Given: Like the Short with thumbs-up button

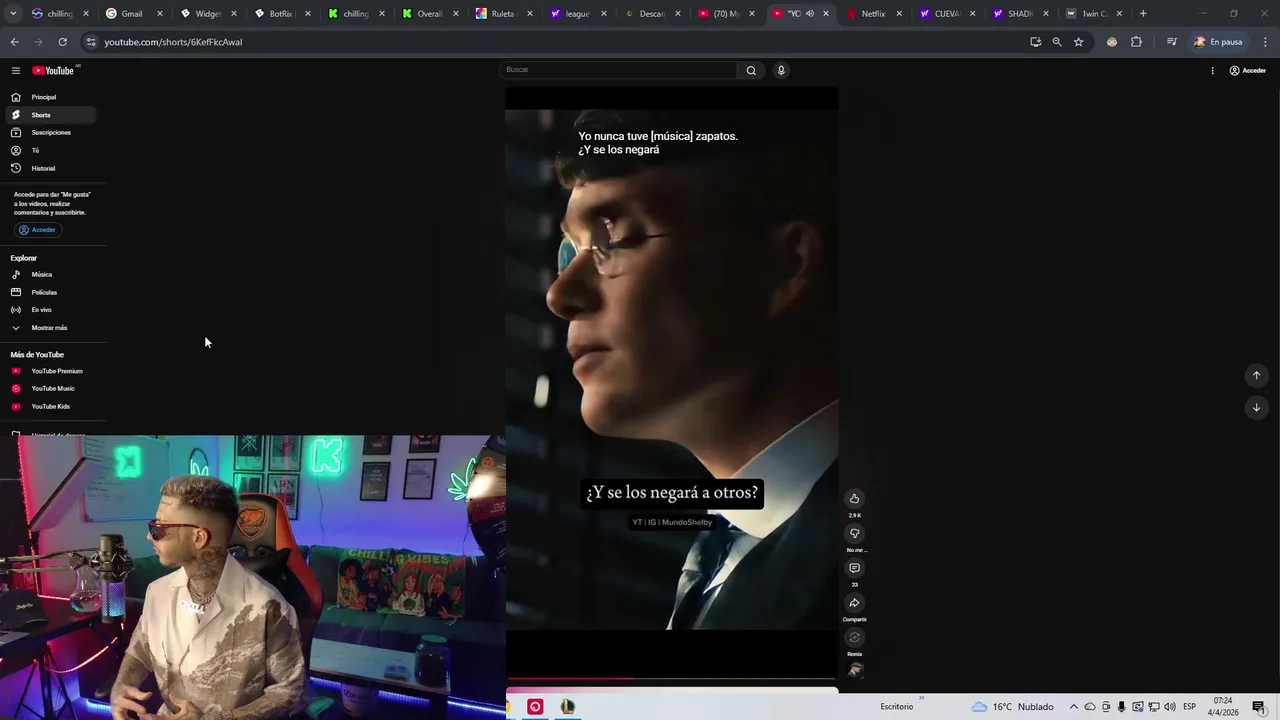Looking at the screenshot, I should (854, 499).
